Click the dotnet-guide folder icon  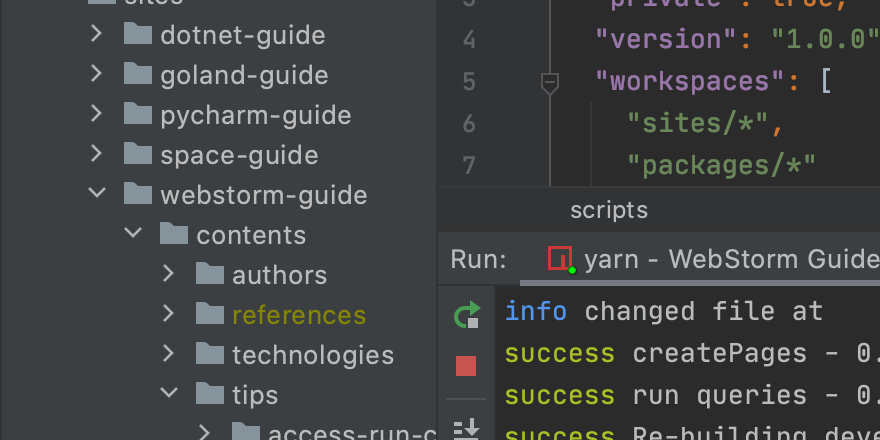(x=137, y=35)
